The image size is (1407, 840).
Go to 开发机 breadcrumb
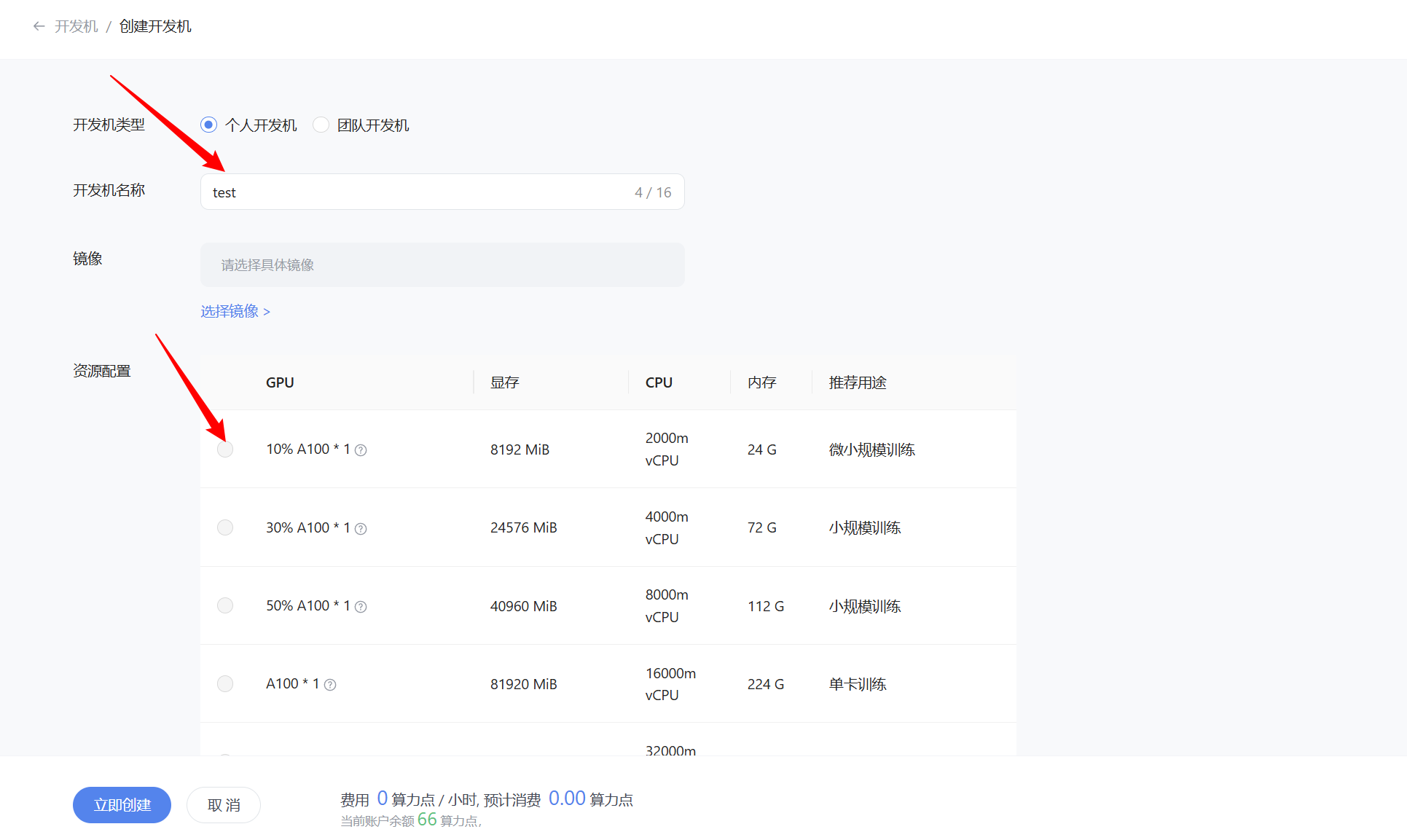point(76,26)
